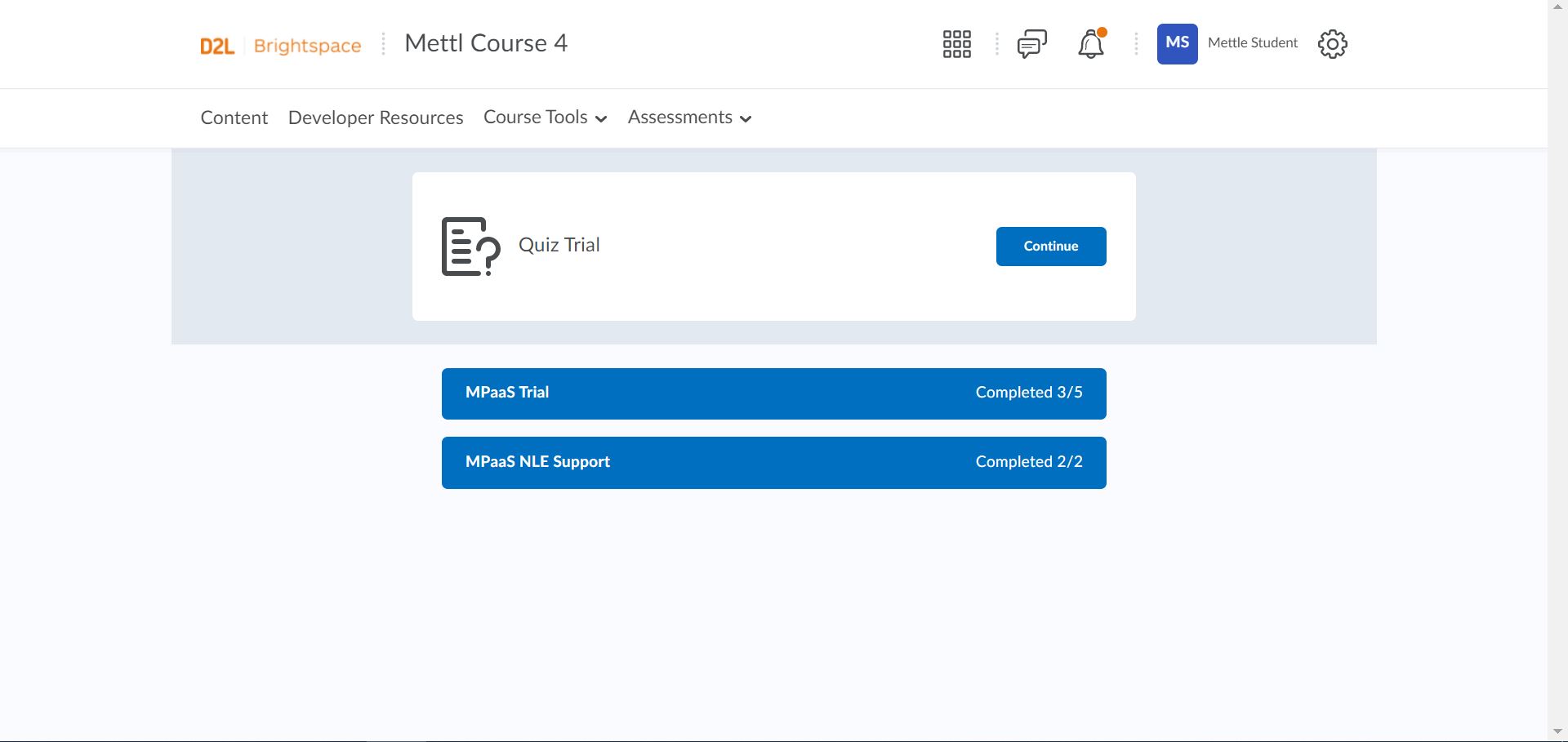The width and height of the screenshot is (1568, 742).
Task: Click the scrollbar down arrow
Action: point(1557,731)
